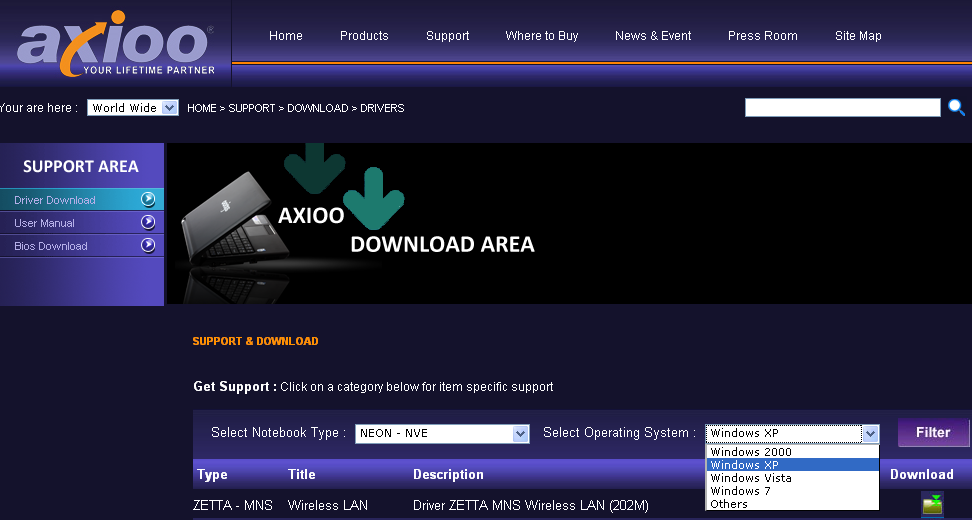Open the Support menu
The height and width of the screenshot is (520, 972).
(448, 36)
